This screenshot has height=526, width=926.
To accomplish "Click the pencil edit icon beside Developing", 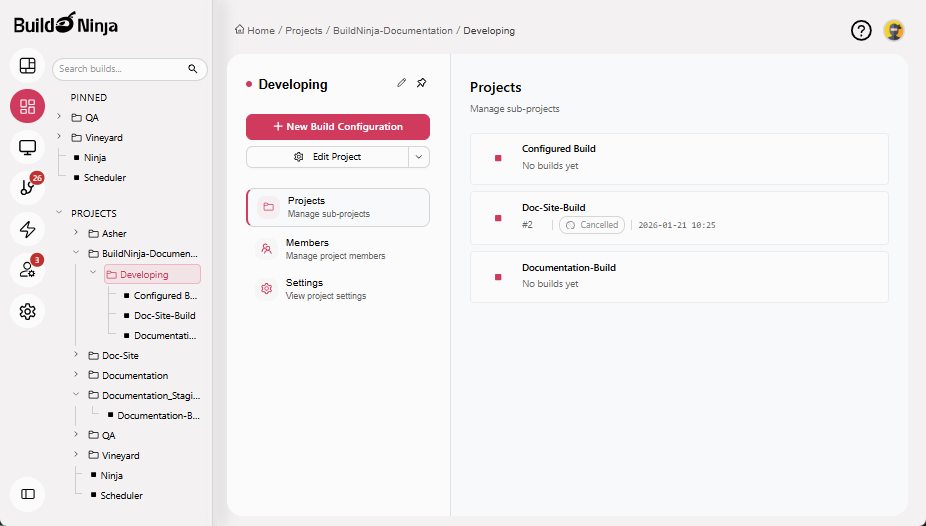I will tap(402, 83).
